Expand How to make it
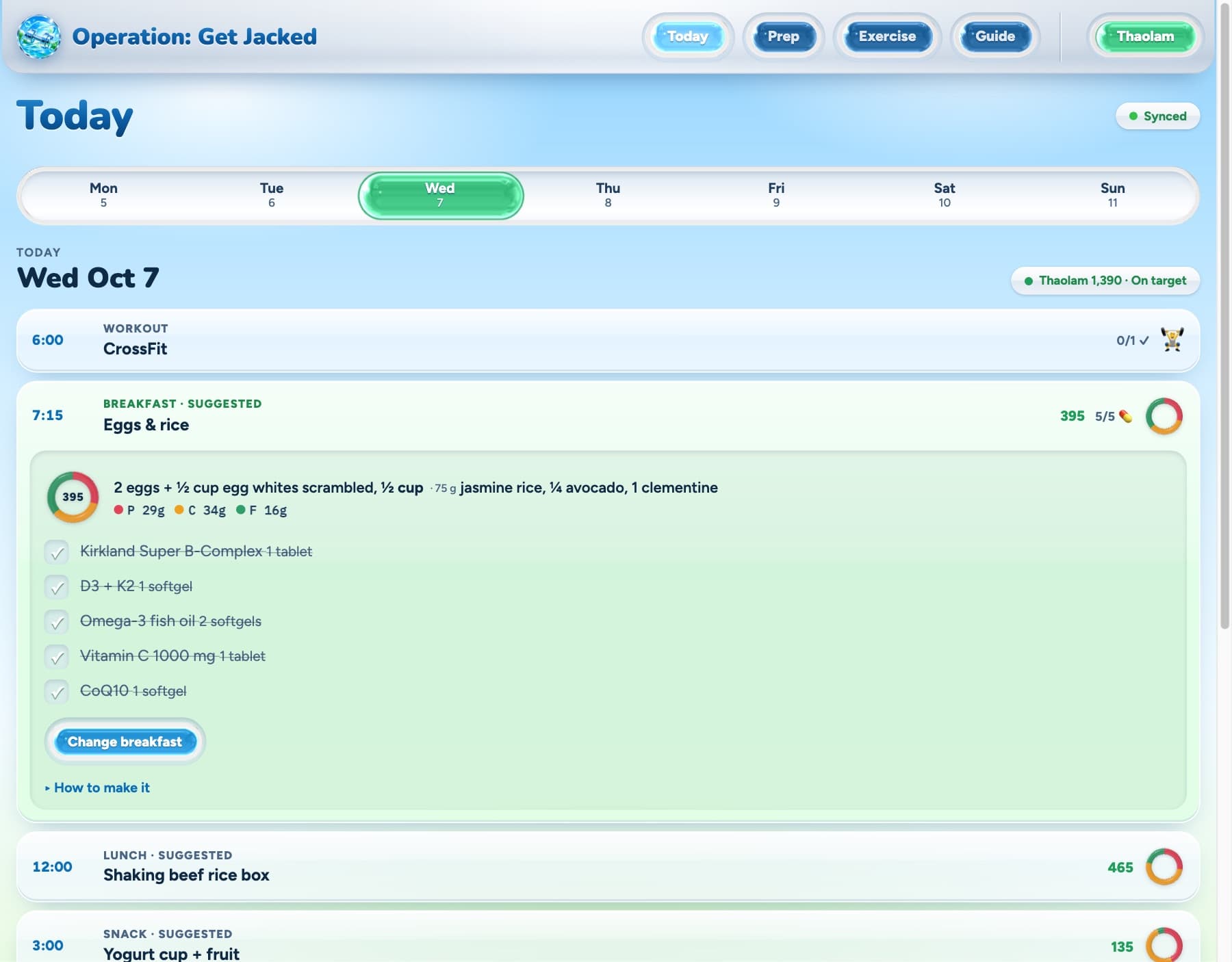 pyautogui.click(x=97, y=788)
